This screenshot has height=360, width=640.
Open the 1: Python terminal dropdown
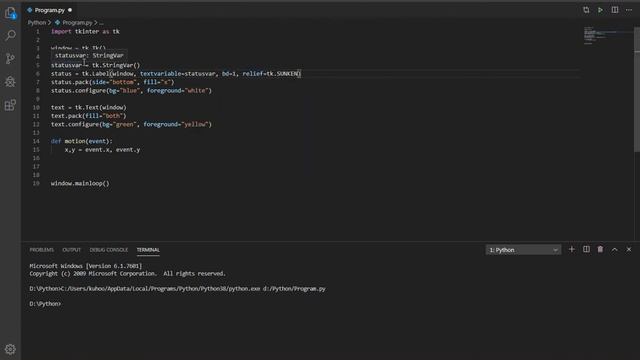[523, 250]
